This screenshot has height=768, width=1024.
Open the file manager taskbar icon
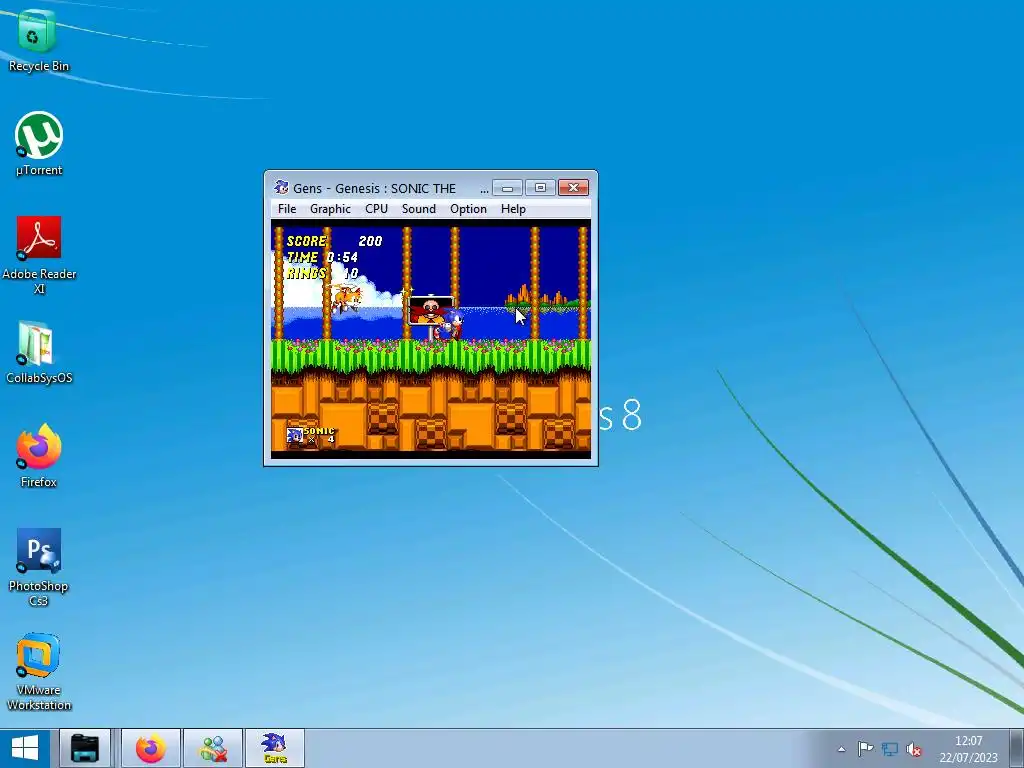point(85,748)
